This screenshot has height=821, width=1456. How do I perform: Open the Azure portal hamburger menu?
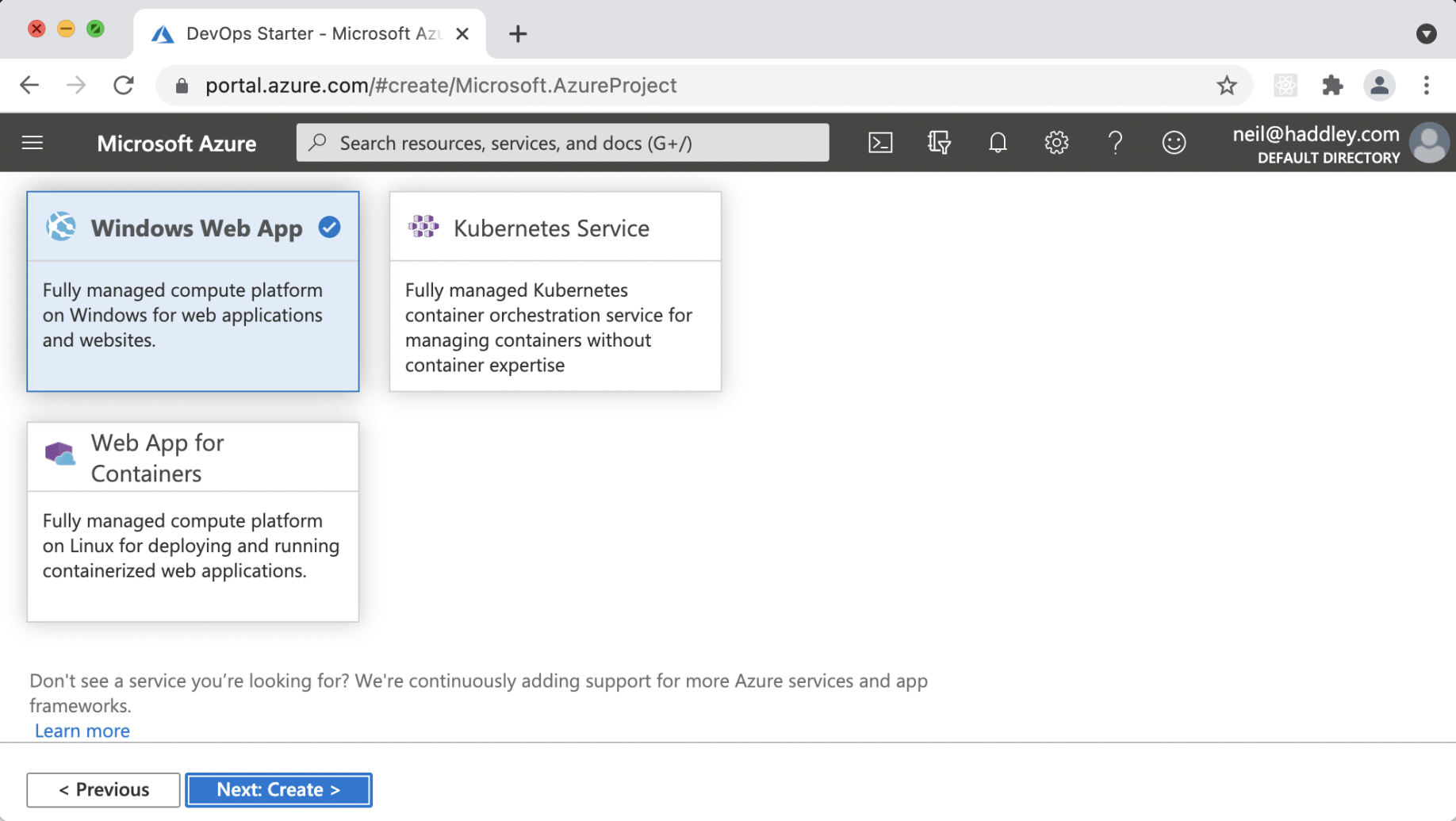pos(33,143)
